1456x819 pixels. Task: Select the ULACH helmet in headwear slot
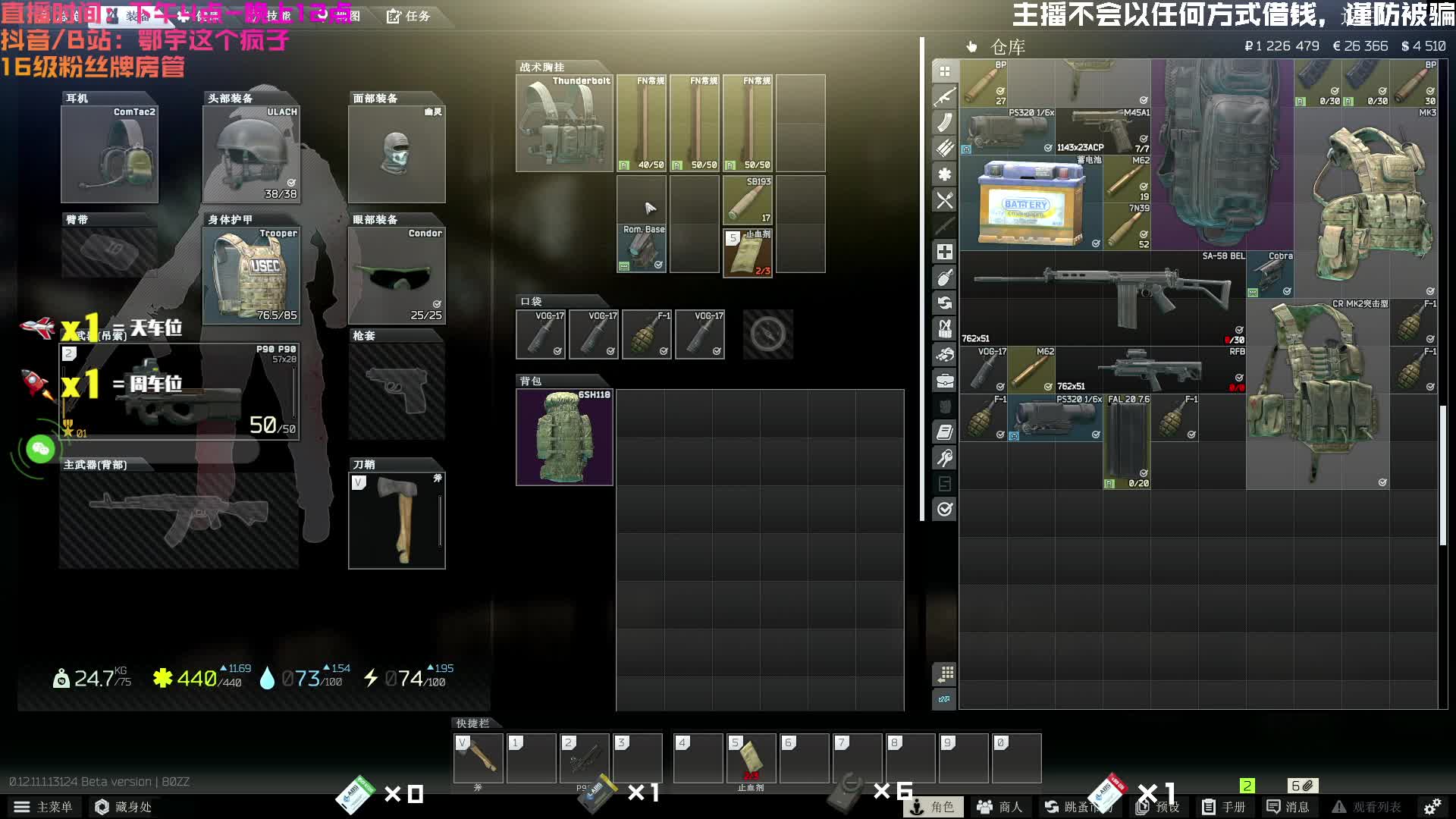coord(251,154)
